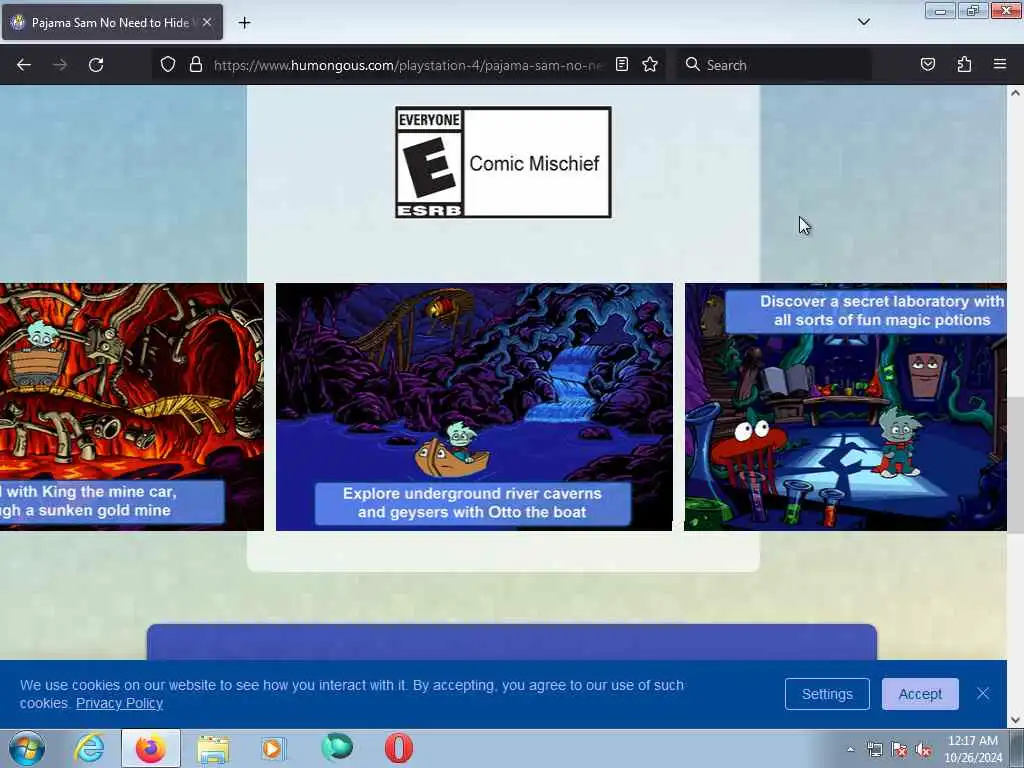Viewport: 1024px width, 768px height.
Task: Open the Windows Start menu
Action: point(27,748)
